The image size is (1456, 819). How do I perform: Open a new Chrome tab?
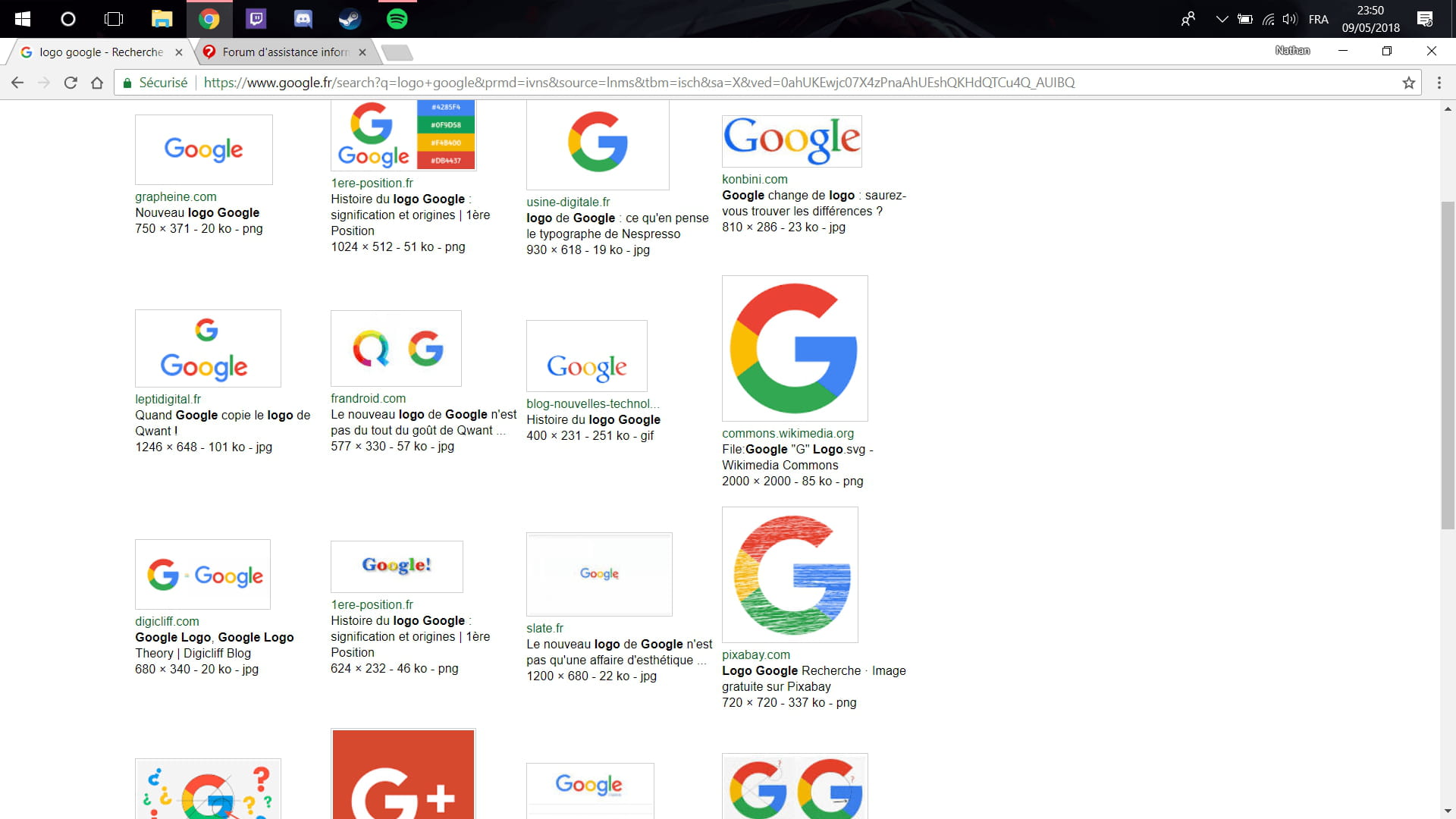click(397, 52)
